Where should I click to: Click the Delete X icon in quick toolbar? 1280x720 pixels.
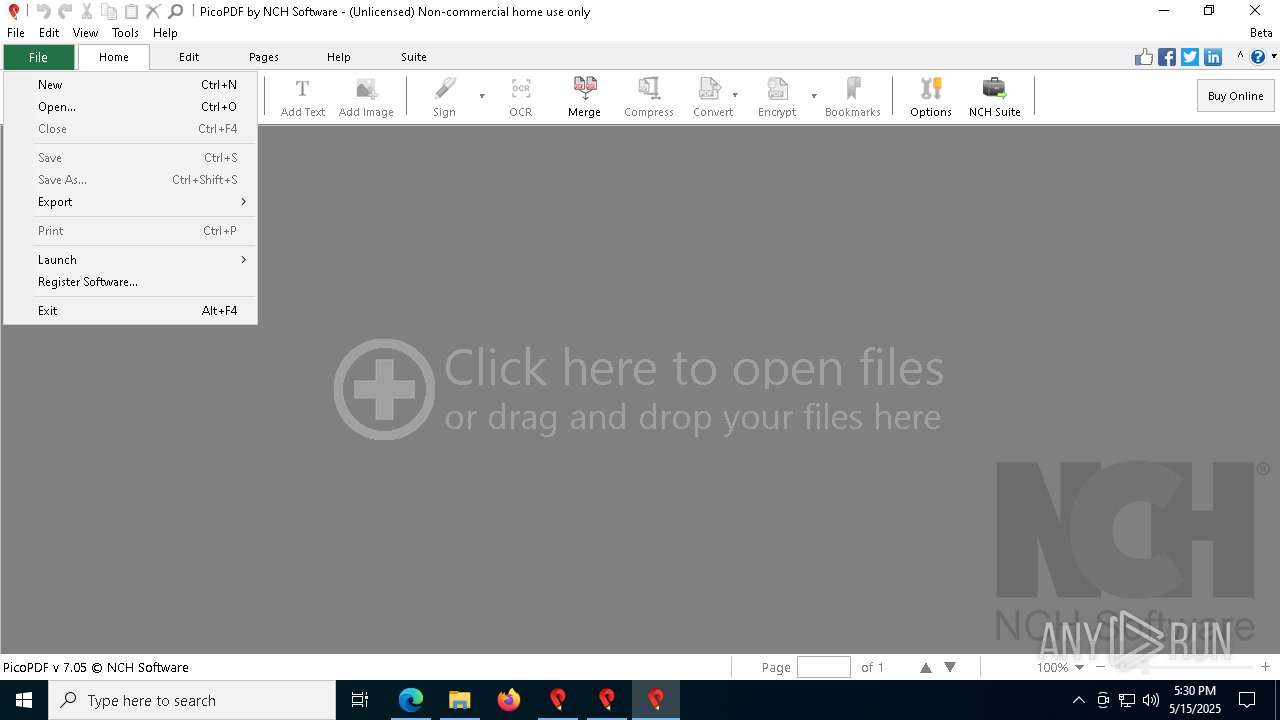(153, 11)
